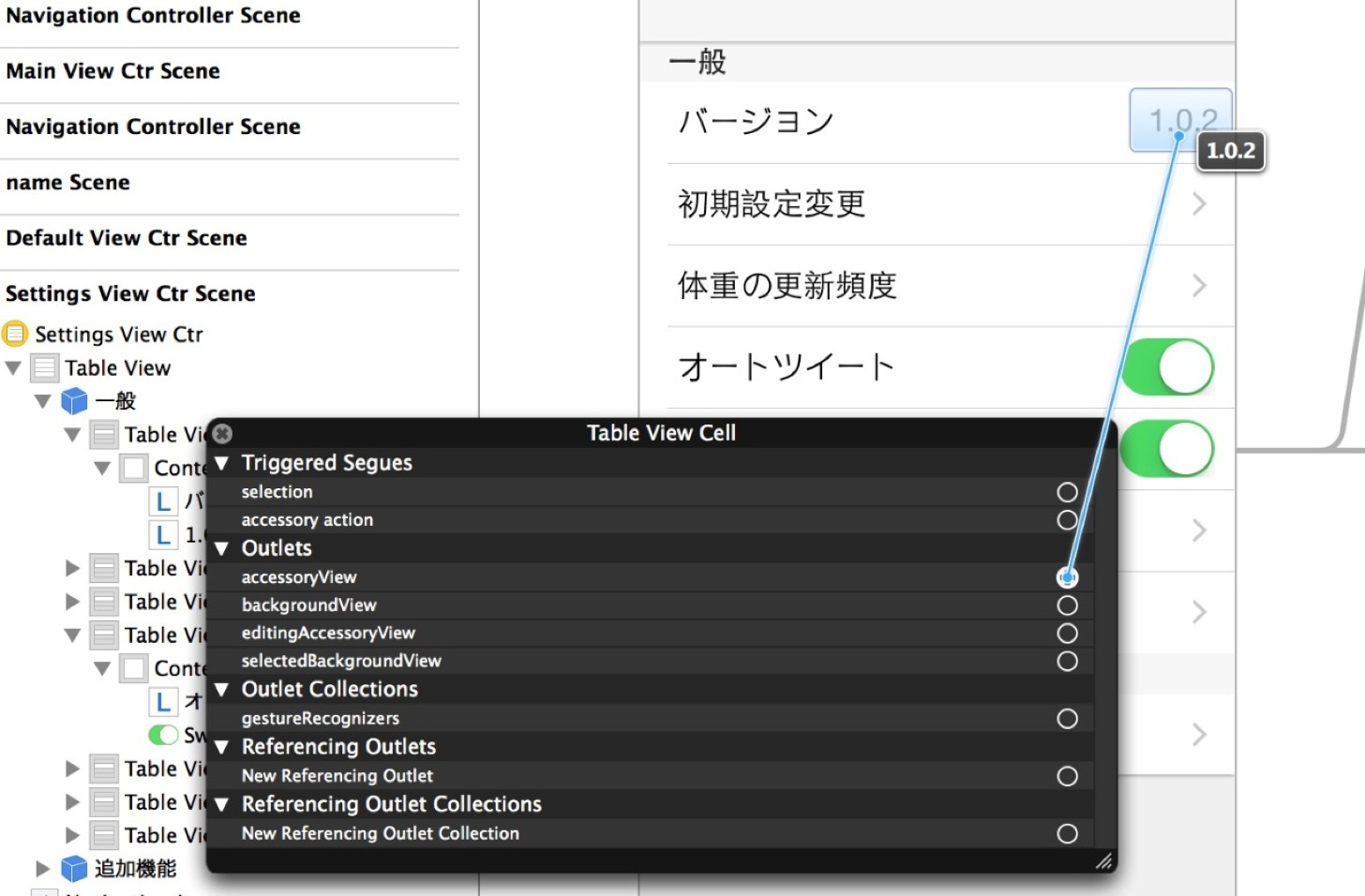Viewport: 1365px width, 896px height.
Task: Collapse the Table View tree node
Action: (13, 368)
